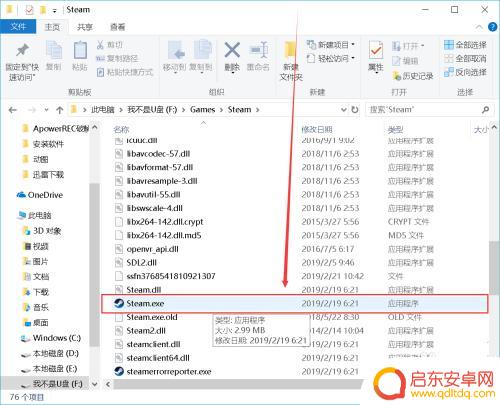
Task: Click the Copy to icon
Action: tap(202, 50)
